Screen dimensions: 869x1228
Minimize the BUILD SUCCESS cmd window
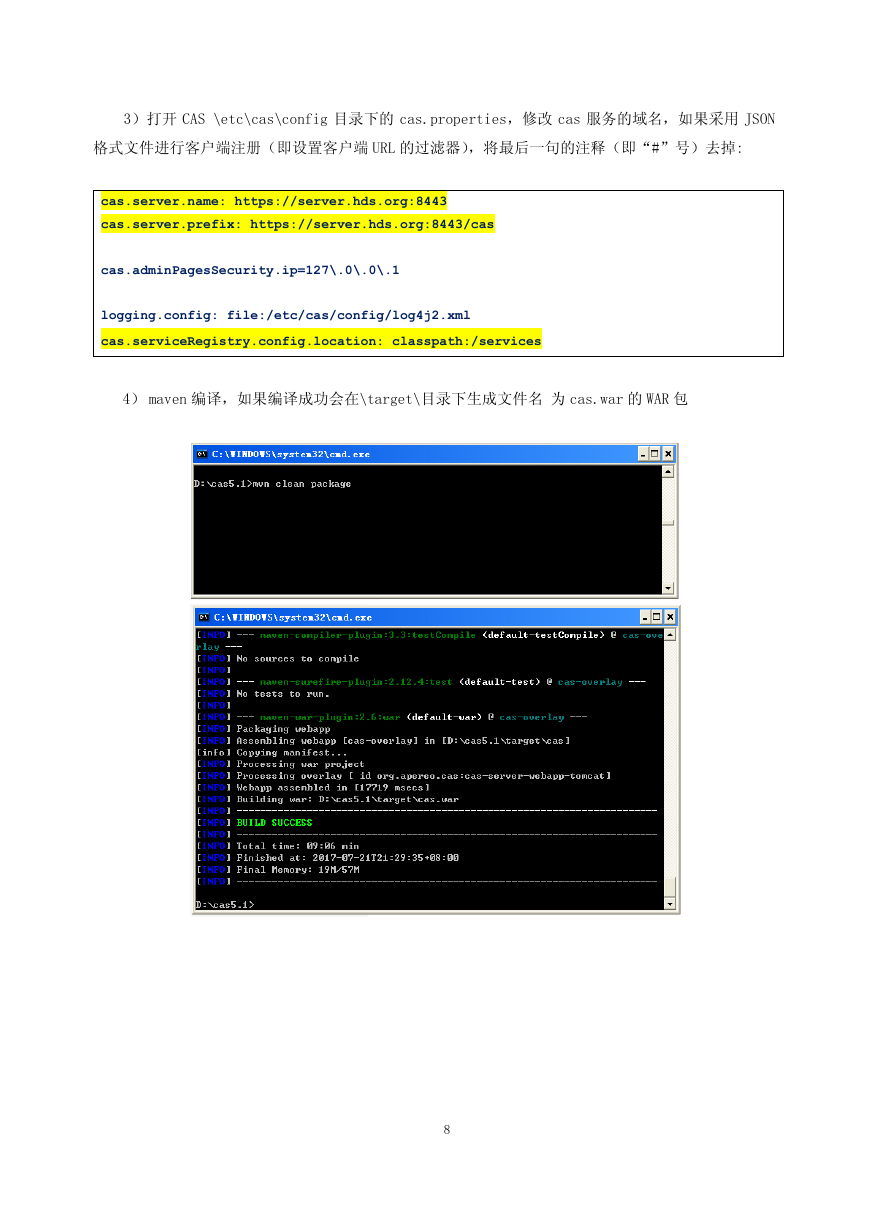[x=644, y=617]
